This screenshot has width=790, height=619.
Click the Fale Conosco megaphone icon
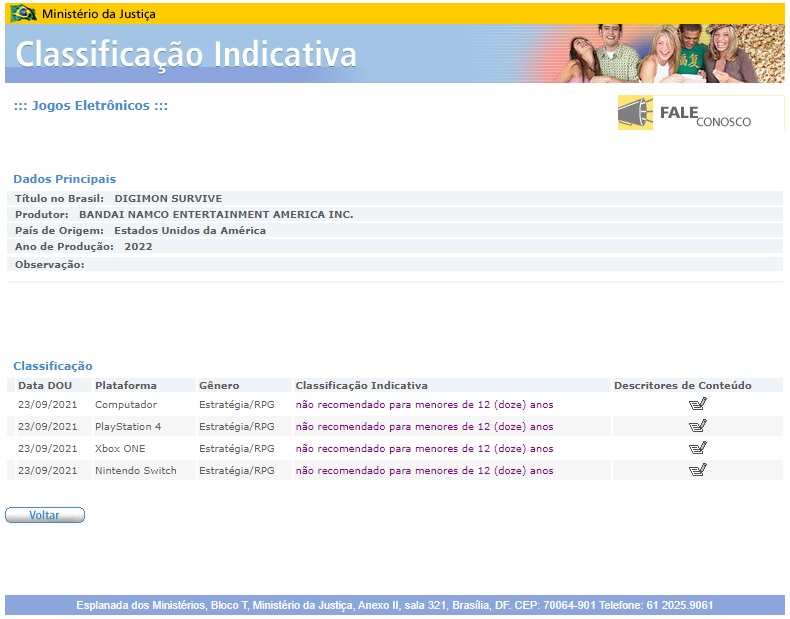coord(635,113)
